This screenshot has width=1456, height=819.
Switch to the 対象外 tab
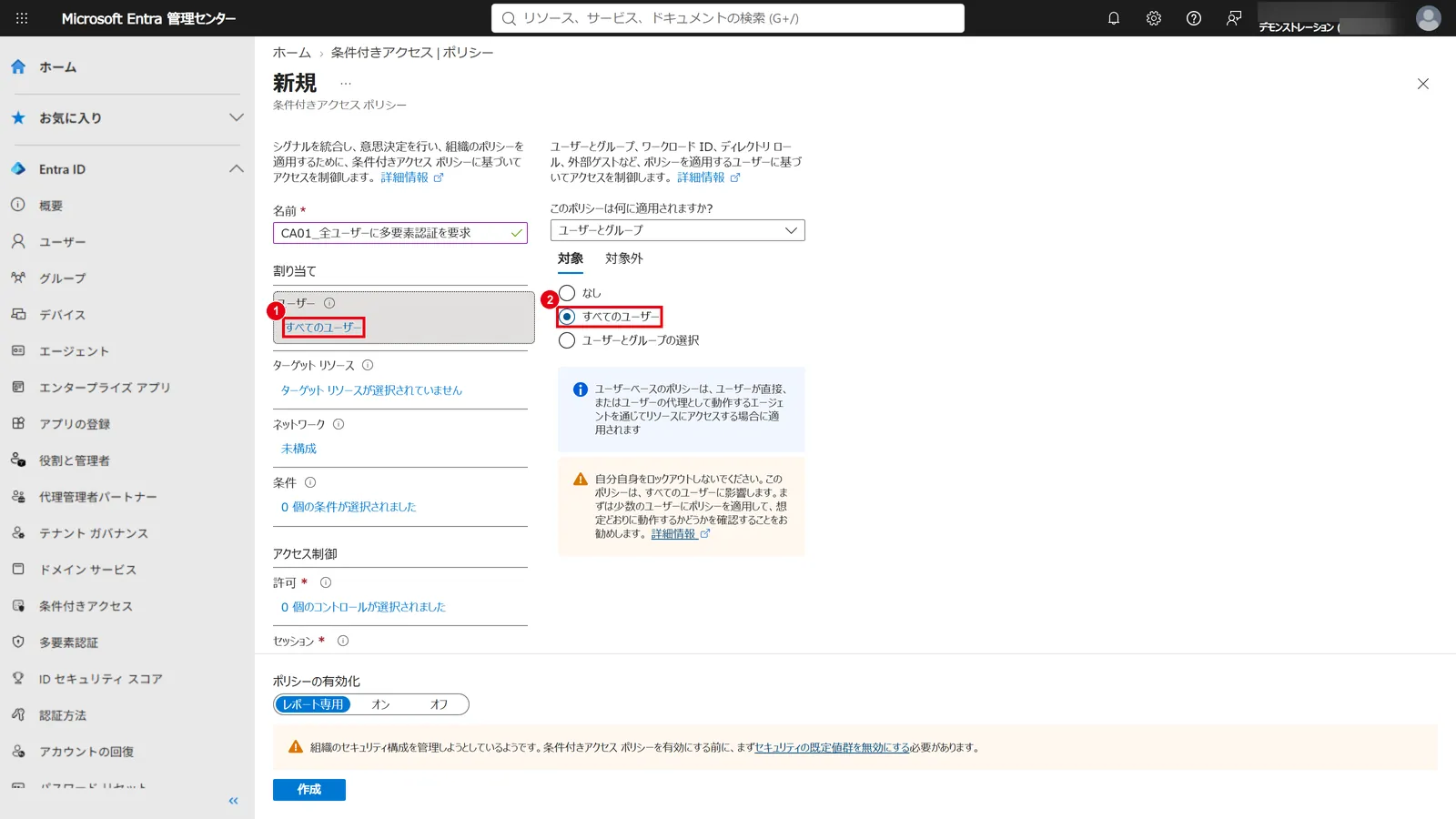624,258
